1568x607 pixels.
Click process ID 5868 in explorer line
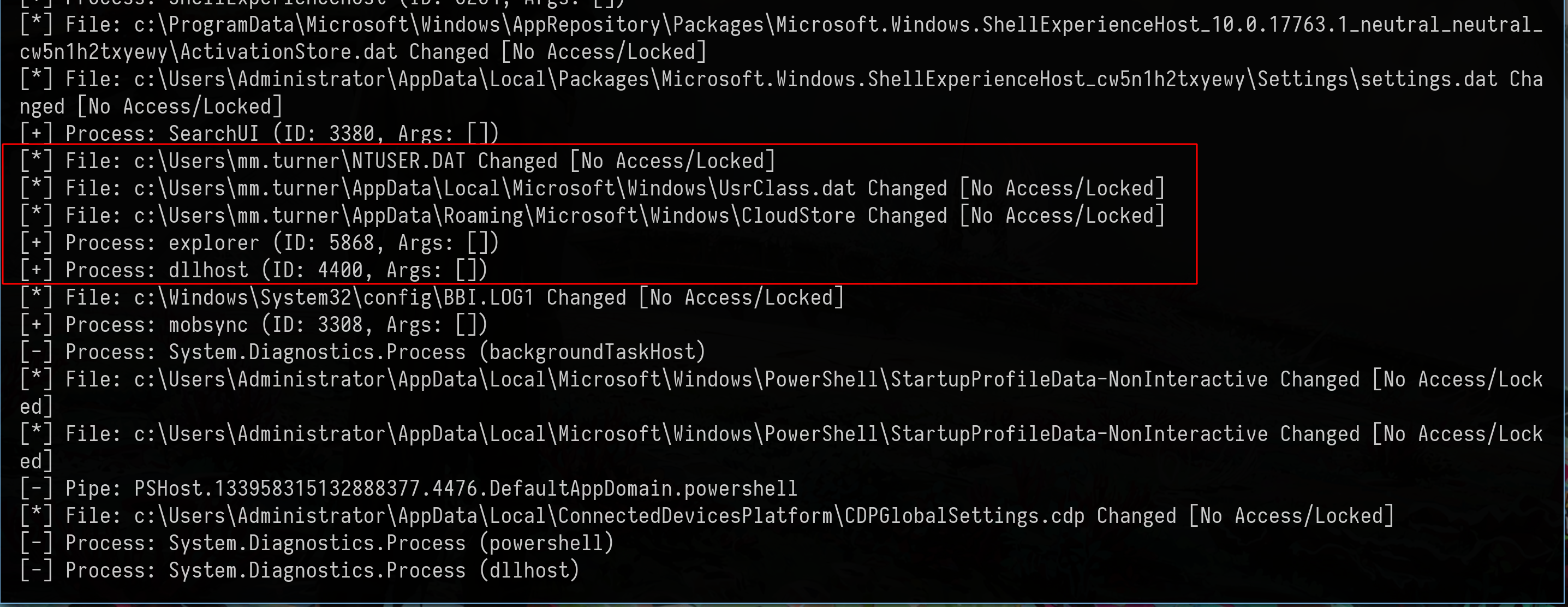tap(351, 243)
